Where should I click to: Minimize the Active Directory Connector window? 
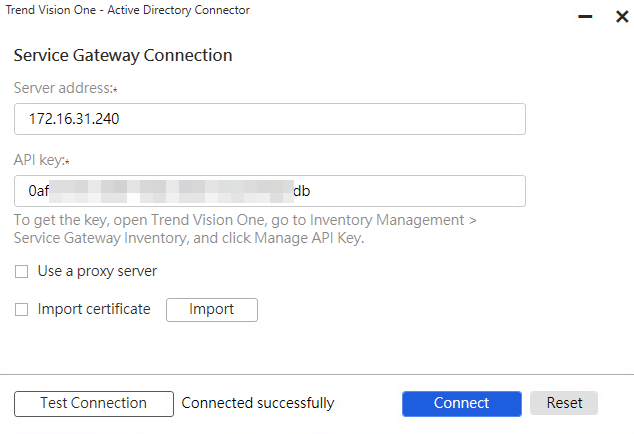click(585, 17)
